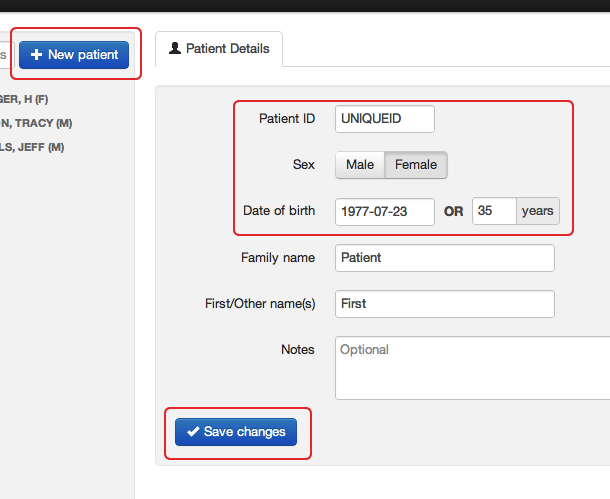Click the date of birth field showing 1977-07-23
Screen dimensions: 610x499
click(x=385, y=211)
